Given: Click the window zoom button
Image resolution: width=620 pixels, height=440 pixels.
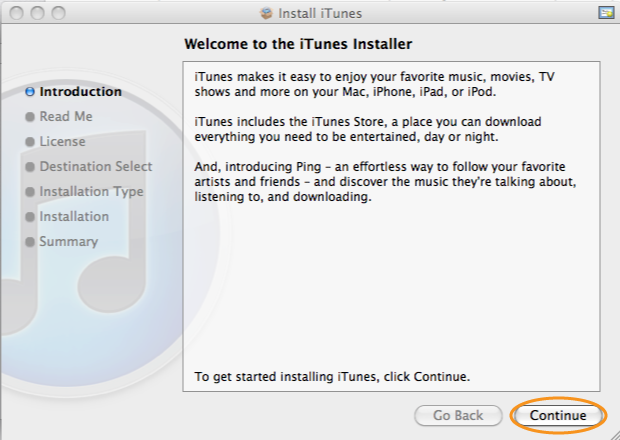Looking at the screenshot, I should [x=59, y=13].
